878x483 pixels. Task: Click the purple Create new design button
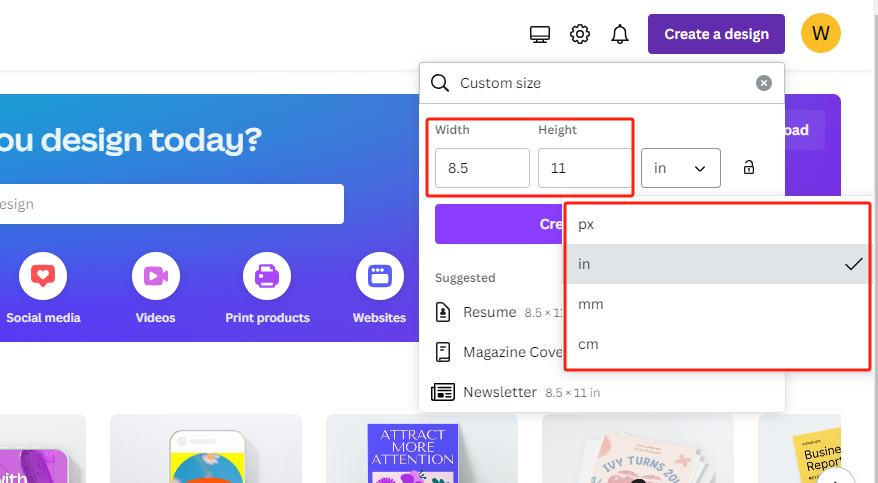pos(499,224)
